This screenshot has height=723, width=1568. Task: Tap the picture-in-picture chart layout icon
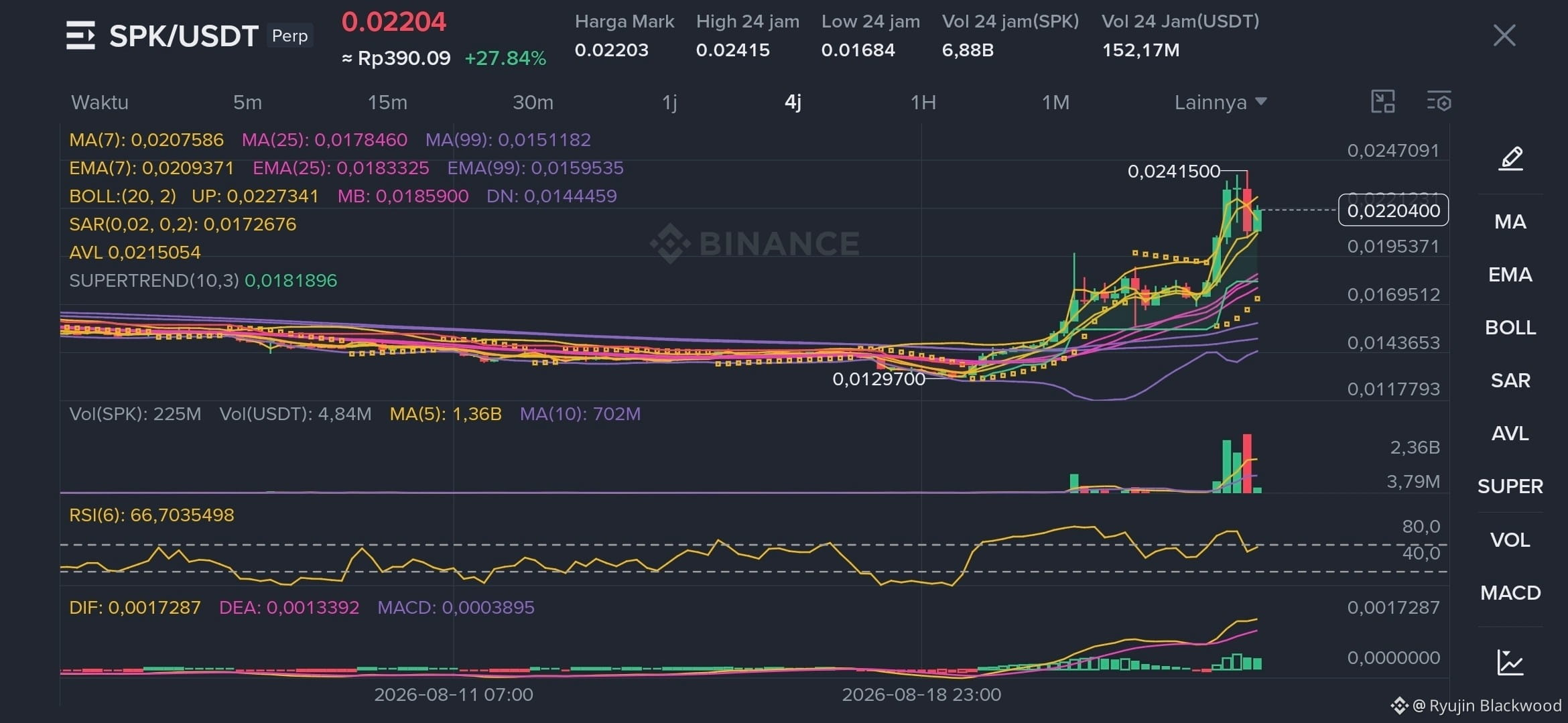tap(1383, 102)
